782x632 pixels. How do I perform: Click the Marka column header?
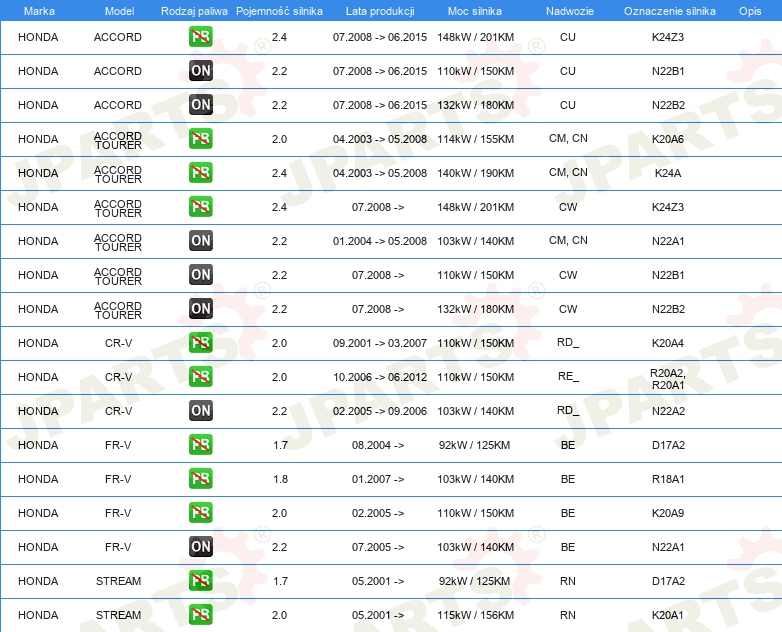[x=39, y=11]
